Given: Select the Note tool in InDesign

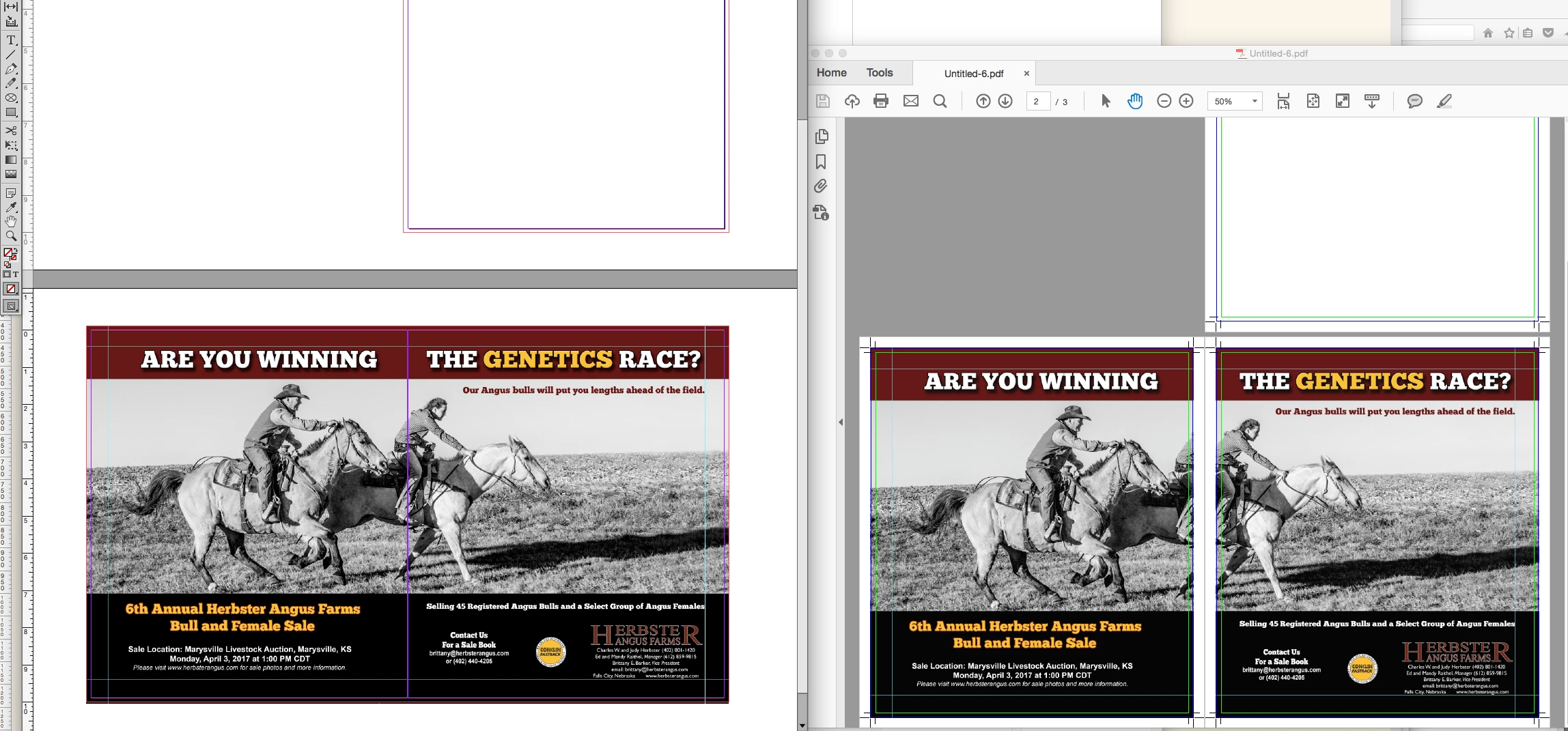Looking at the screenshot, I should pyautogui.click(x=11, y=193).
